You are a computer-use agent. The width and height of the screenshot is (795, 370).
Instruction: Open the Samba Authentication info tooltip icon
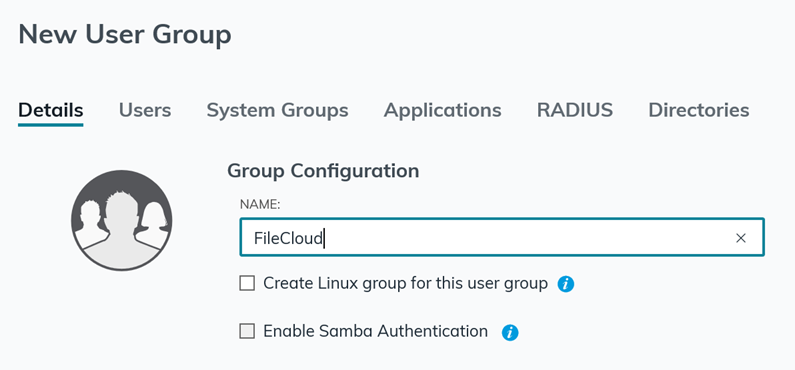pos(510,332)
